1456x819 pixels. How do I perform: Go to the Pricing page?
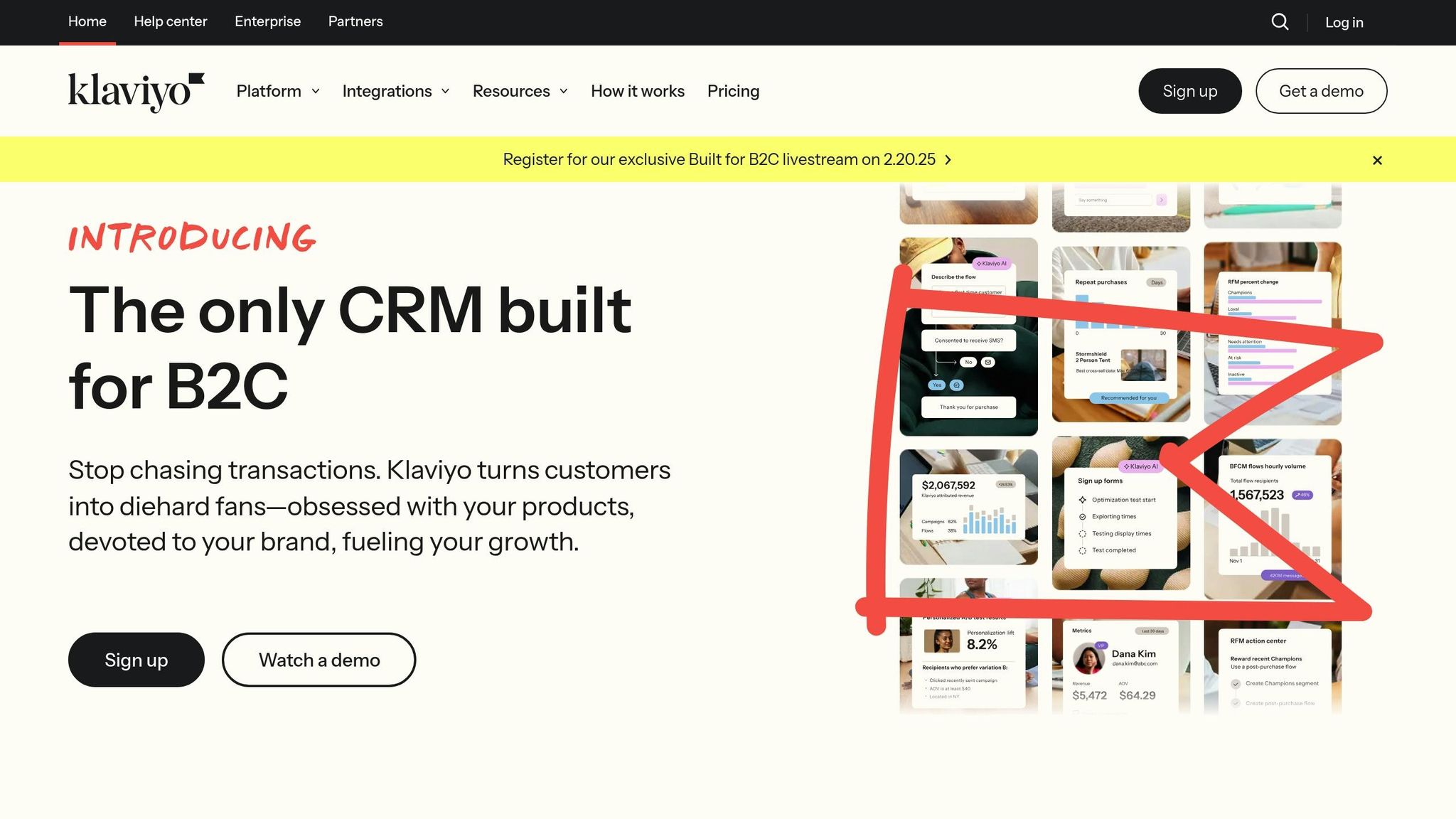pos(733,91)
